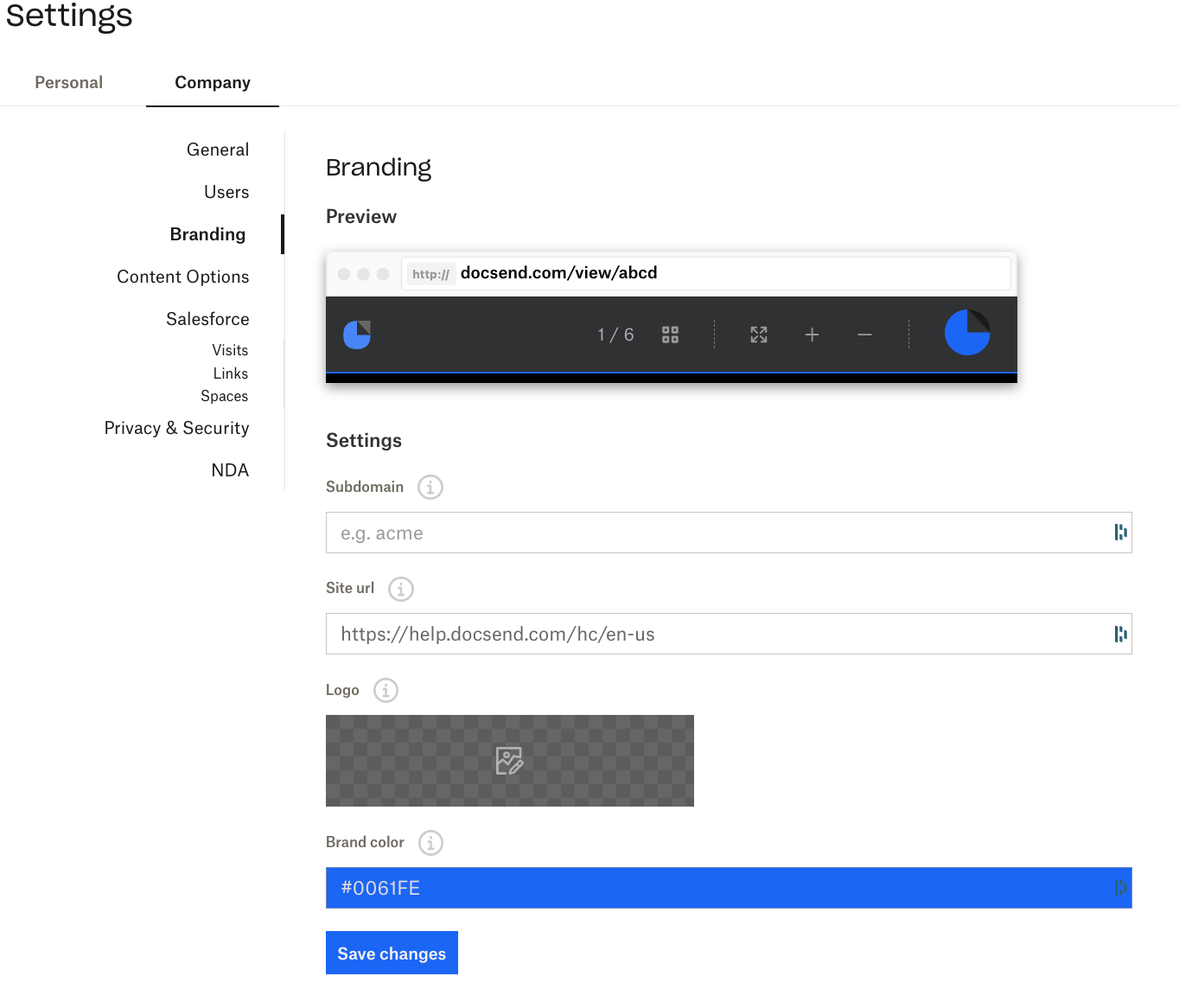Image resolution: width=1179 pixels, height=1008 pixels.
Task: Click the fullscreen icon in the preview toolbar
Action: pos(758,334)
